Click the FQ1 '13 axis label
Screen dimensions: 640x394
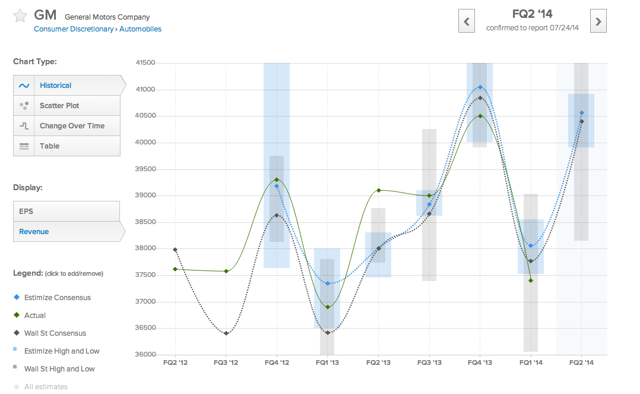point(327,363)
